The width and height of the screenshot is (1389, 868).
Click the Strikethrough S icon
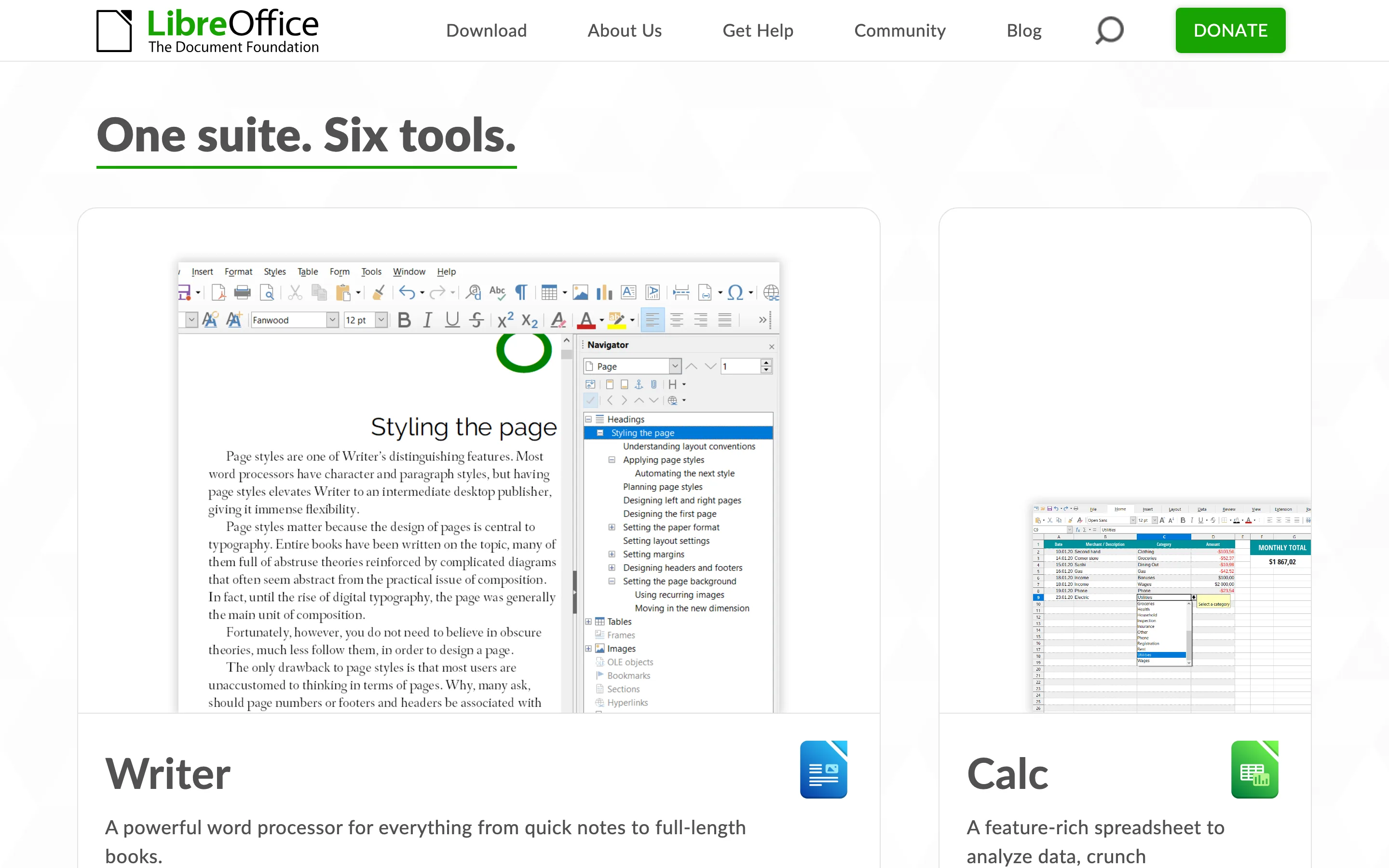coord(477,320)
